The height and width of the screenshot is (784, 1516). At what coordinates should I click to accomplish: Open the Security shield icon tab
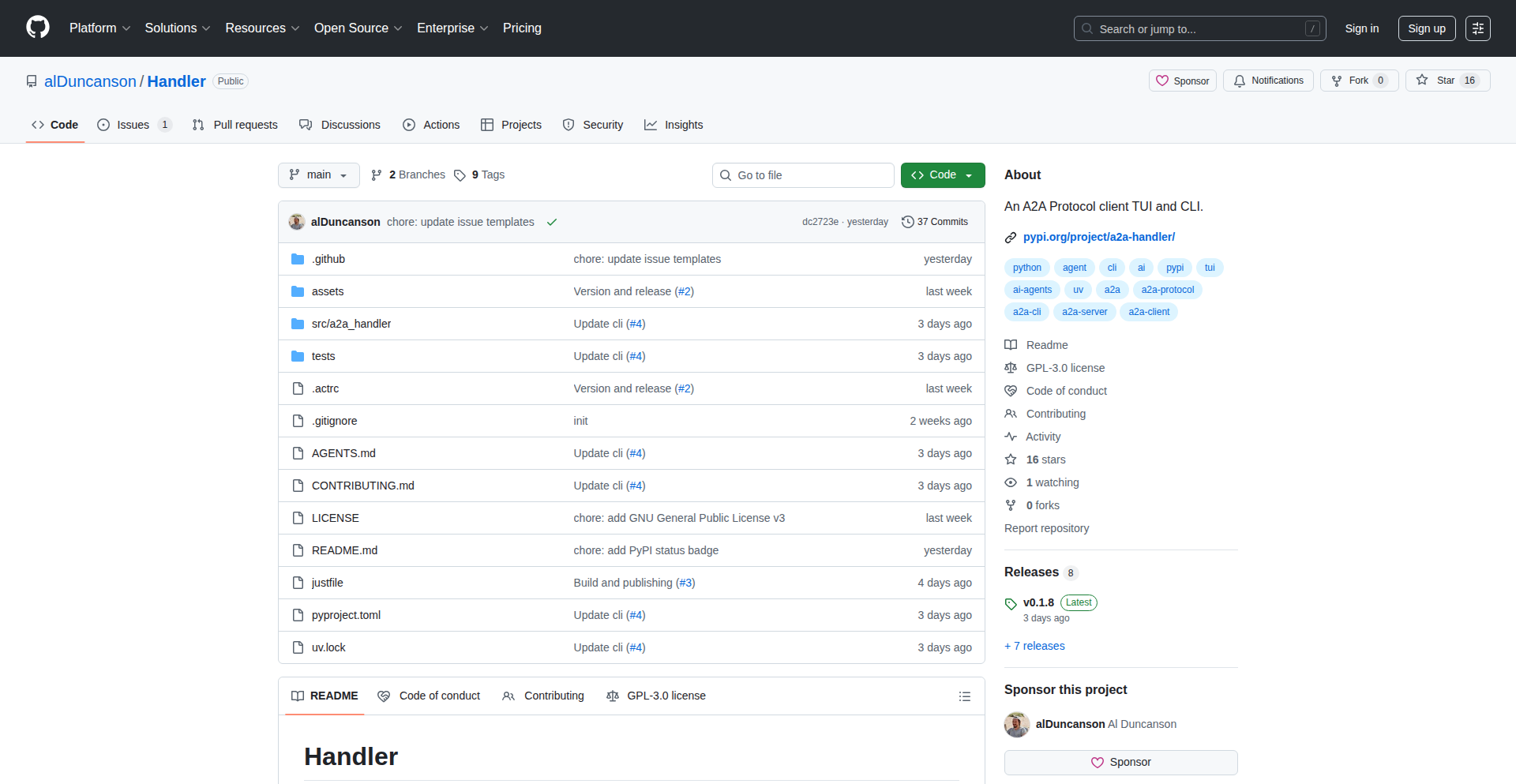[x=568, y=125]
